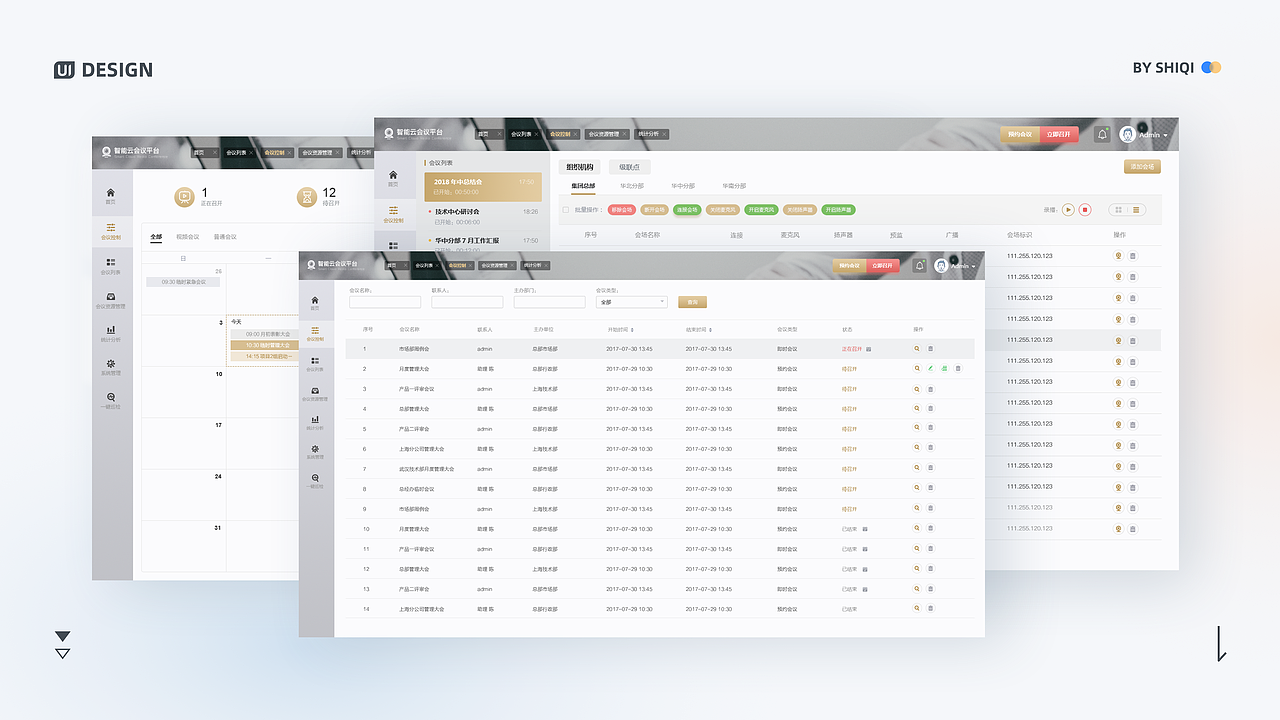Screen dimensions: 1280x720
Task: Click red 立即召开 button in front window
Action: coord(883,266)
